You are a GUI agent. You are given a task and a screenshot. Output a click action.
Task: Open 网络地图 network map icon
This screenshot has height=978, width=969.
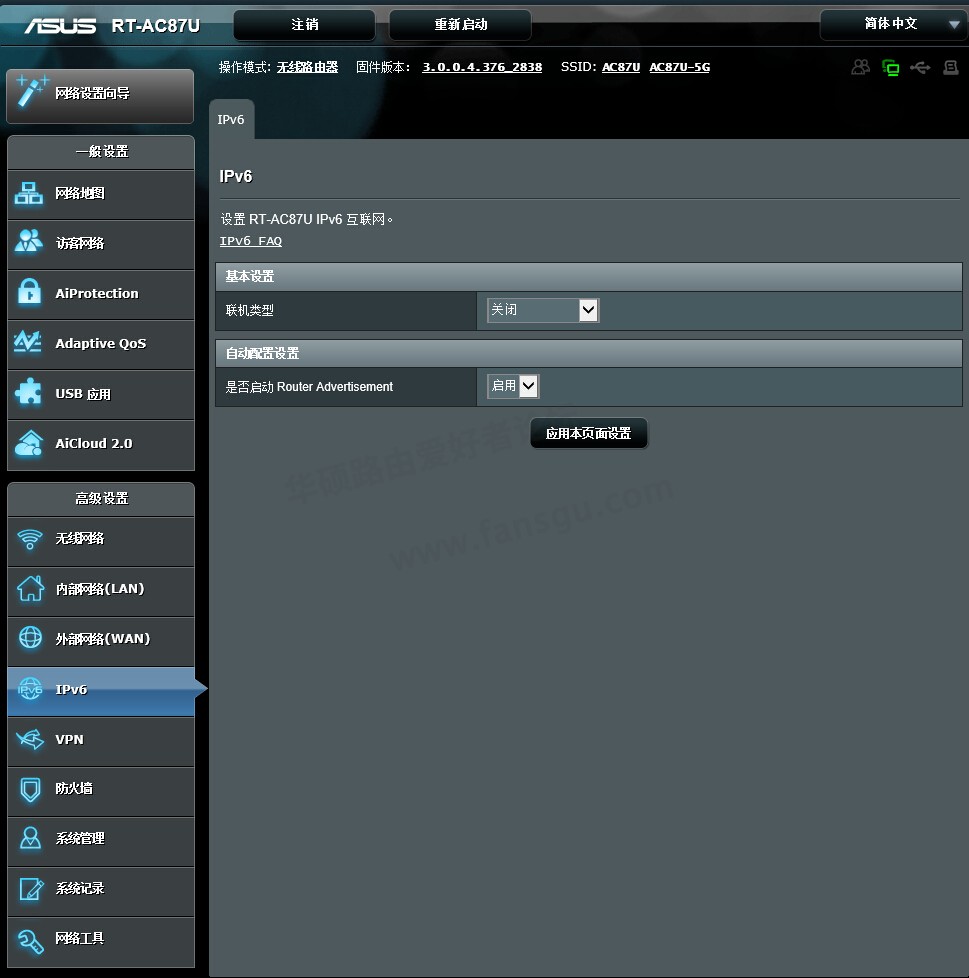point(29,193)
